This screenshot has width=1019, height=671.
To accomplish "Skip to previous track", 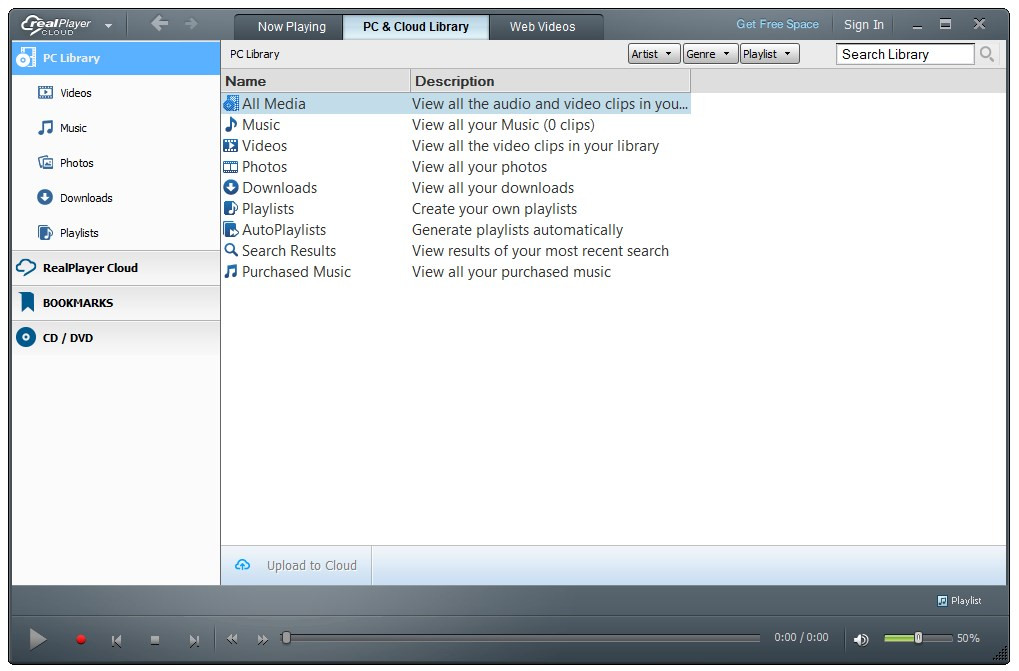I will pos(116,640).
